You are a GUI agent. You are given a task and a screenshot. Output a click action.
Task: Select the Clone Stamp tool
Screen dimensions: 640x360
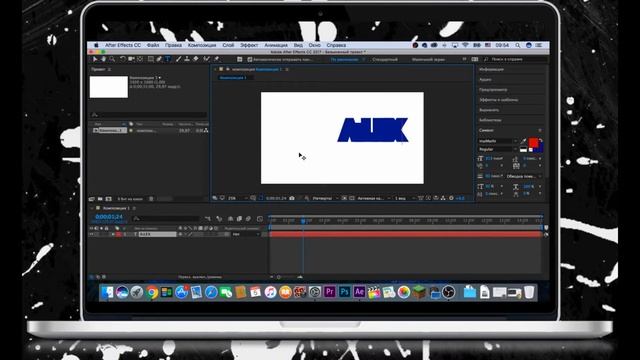[187, 59]
